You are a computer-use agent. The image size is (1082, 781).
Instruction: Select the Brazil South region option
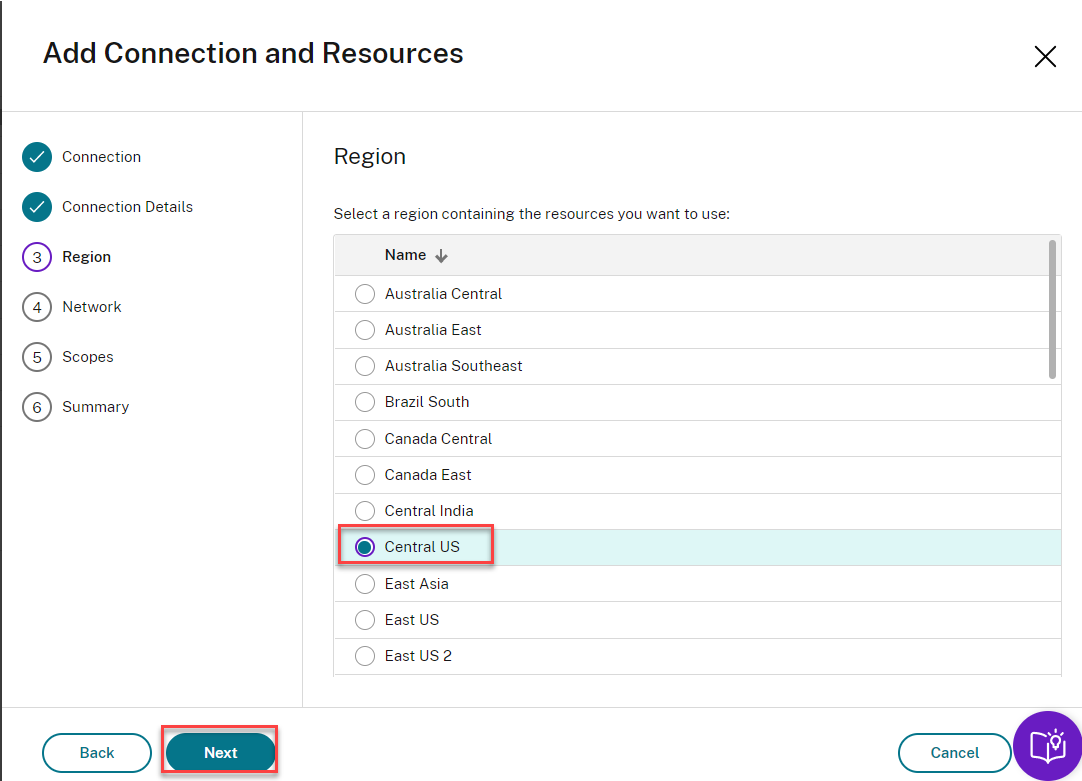(365, 402)
